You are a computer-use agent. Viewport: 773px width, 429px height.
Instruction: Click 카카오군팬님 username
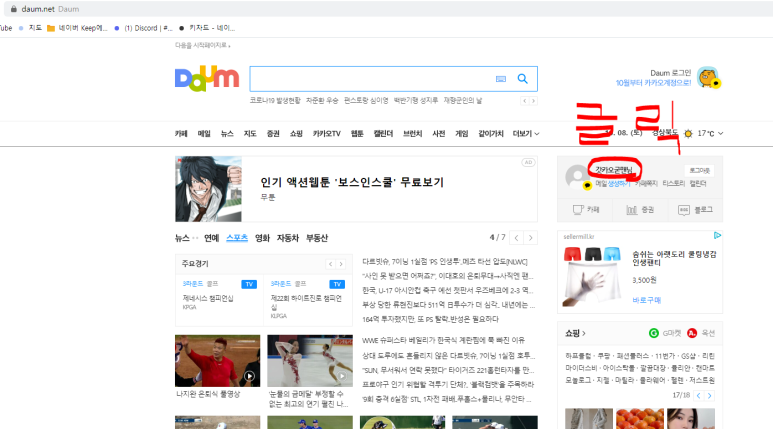[614, 170]
